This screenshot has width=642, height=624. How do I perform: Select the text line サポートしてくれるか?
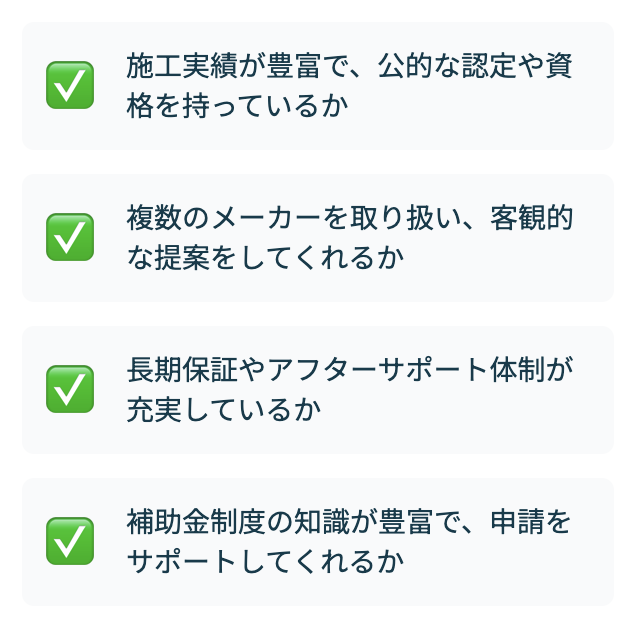click(265, 561)
